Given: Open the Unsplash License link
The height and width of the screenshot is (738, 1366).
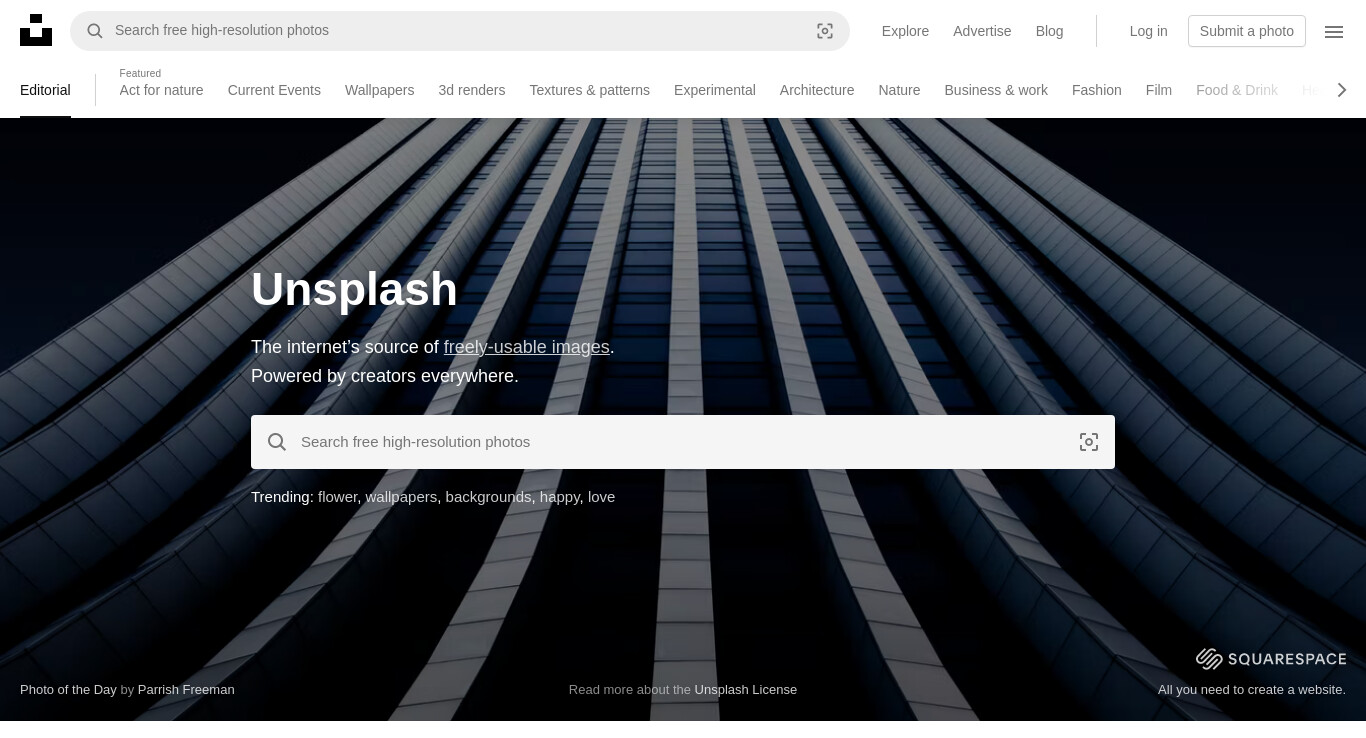Looking at the screenshot, I should coord(746,689).
